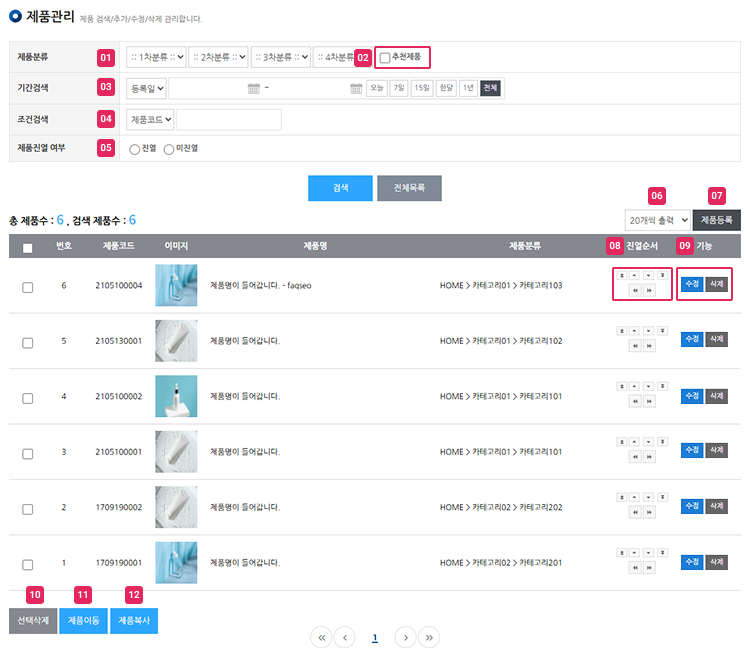Viewport: 750px width, 658px height.
Task: Set period filter to 1년
Action: pyautogui.click(x=468, y=88)
